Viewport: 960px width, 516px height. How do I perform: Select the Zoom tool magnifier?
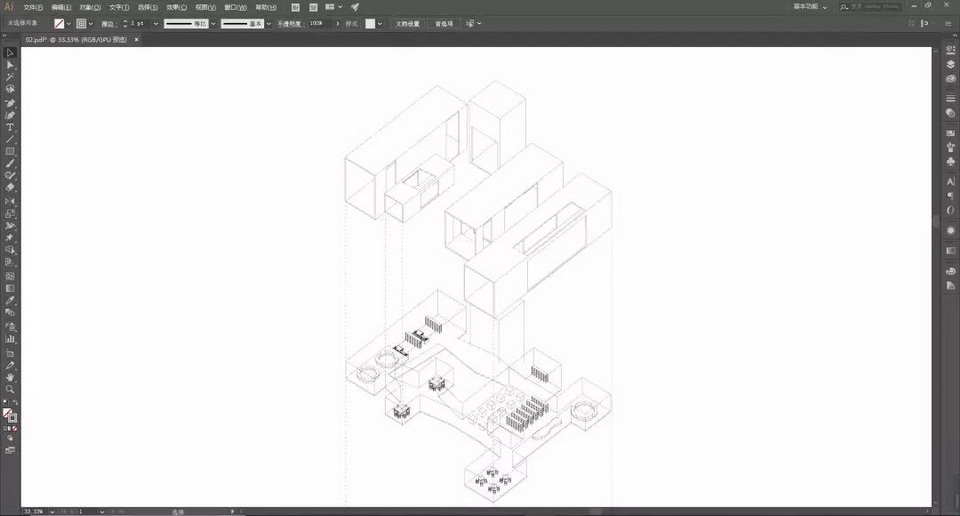pyautogui.click(x=10, y=390)
